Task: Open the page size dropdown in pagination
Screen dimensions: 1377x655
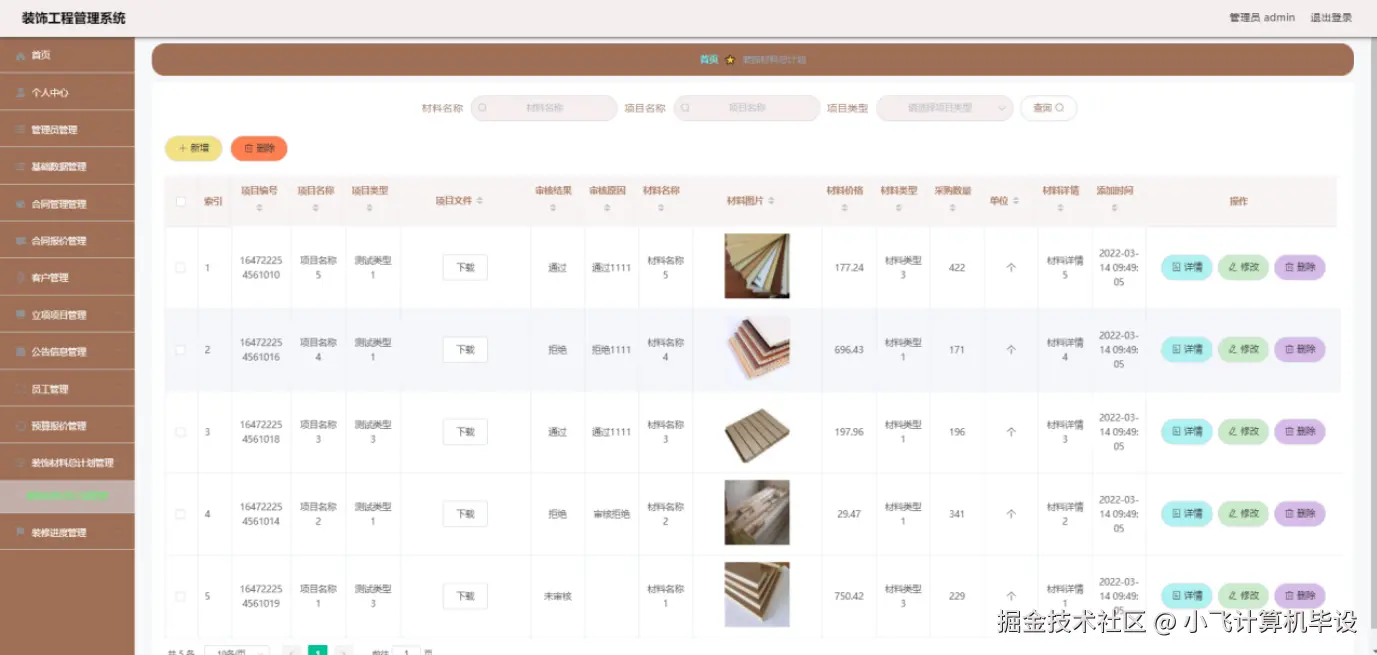Action: tap(237, 651)
